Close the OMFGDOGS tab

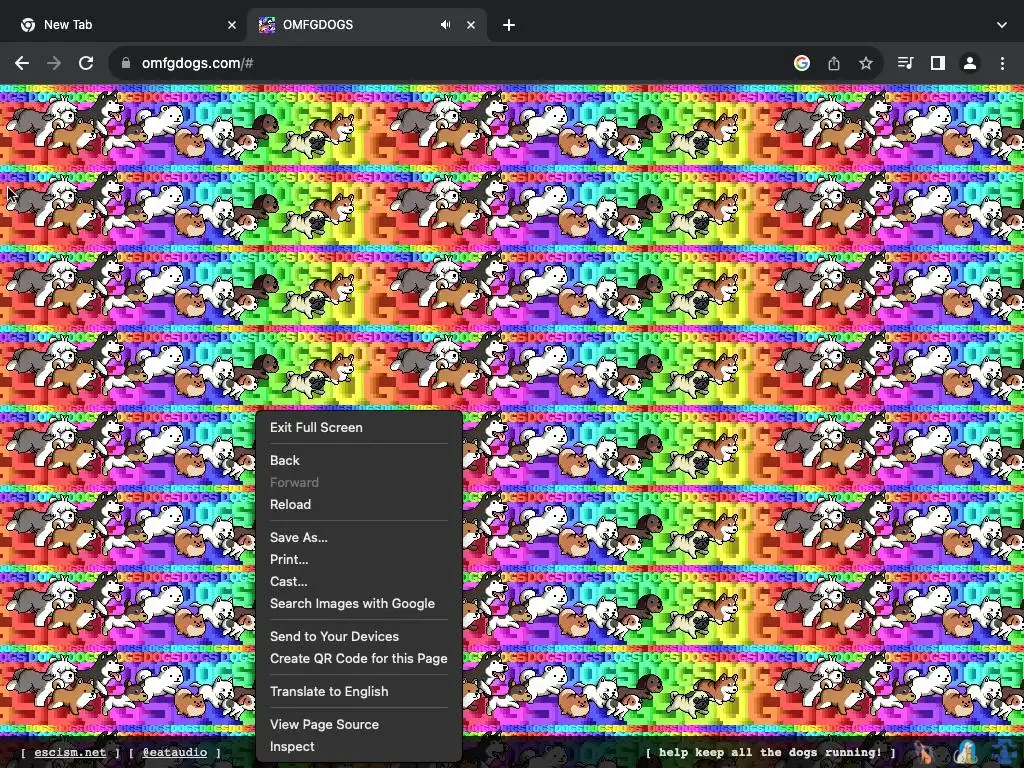pos(471,25)
